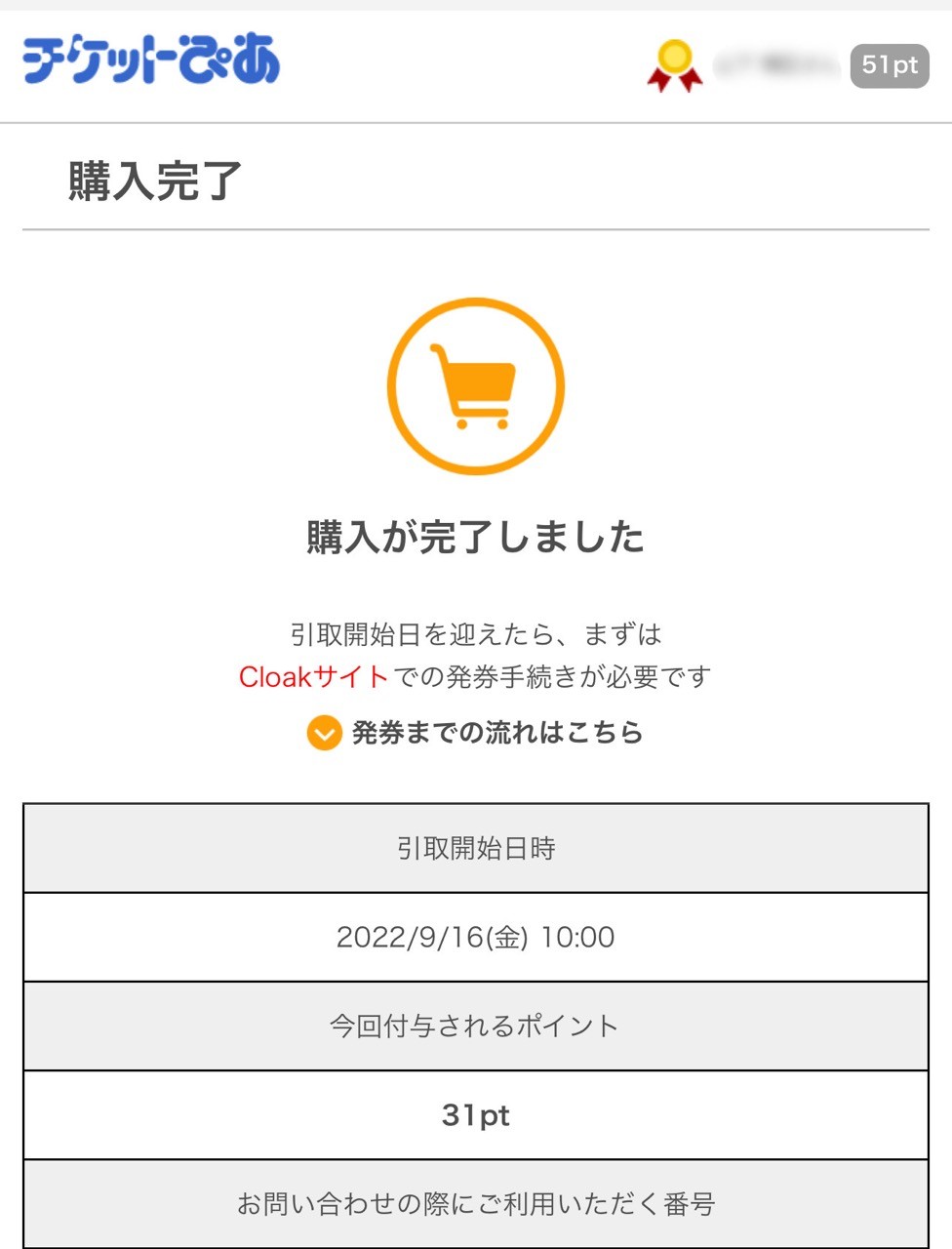
Task: Select the 2022/9/16(金) 10:00 date cell
Action: click(x=476, y=937)
